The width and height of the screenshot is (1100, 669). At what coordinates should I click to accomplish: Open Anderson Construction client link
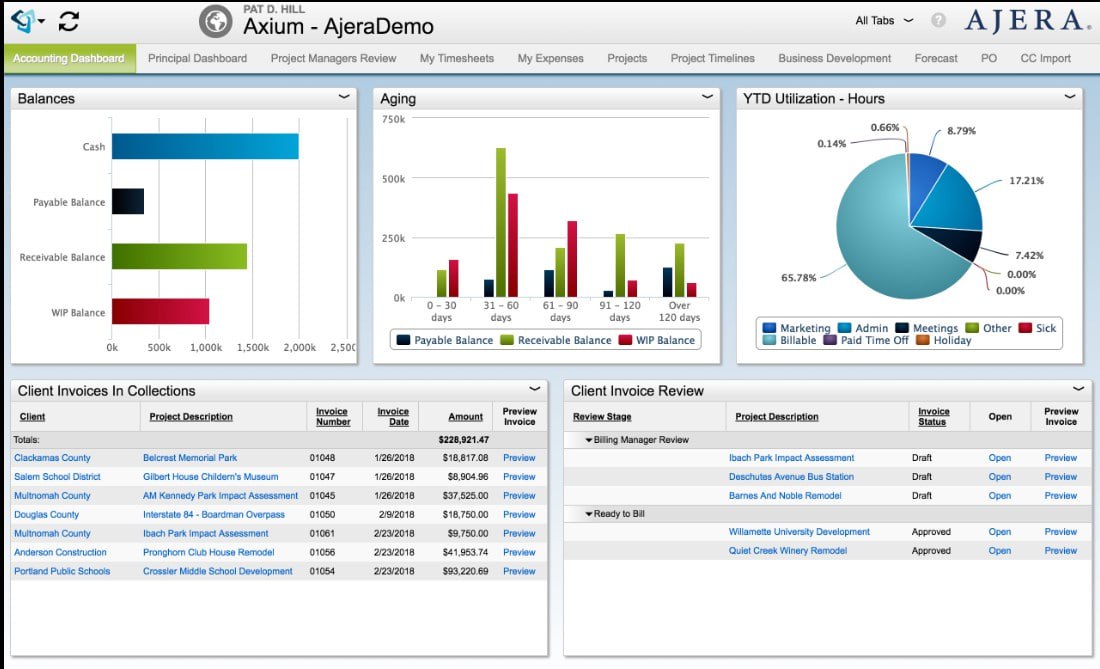(60, 553)
